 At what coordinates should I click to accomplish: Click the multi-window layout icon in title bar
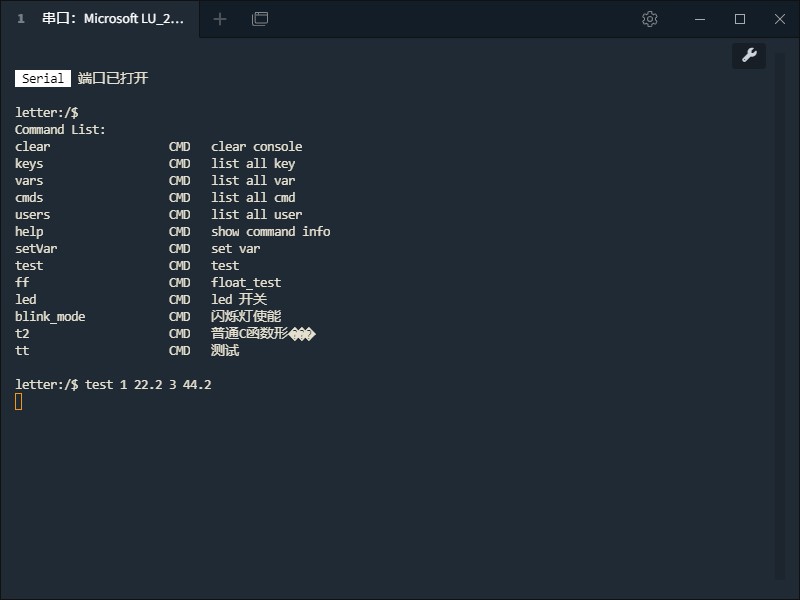258,18
